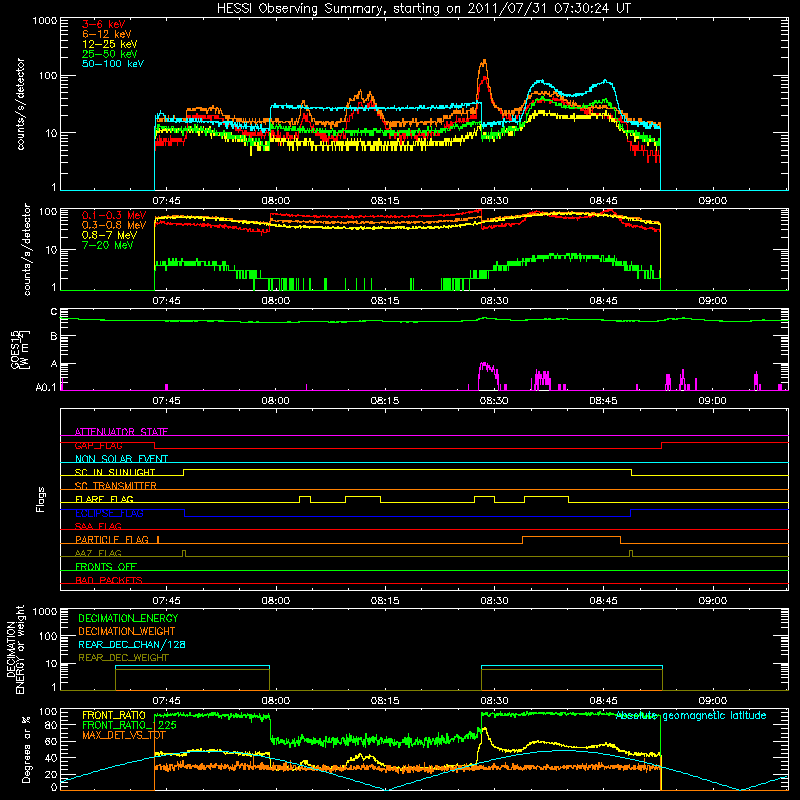Click the tallest orange 6-12 keV flare peak
The width and height of the screenshot is (800, 800).
(x=484, y=61)
